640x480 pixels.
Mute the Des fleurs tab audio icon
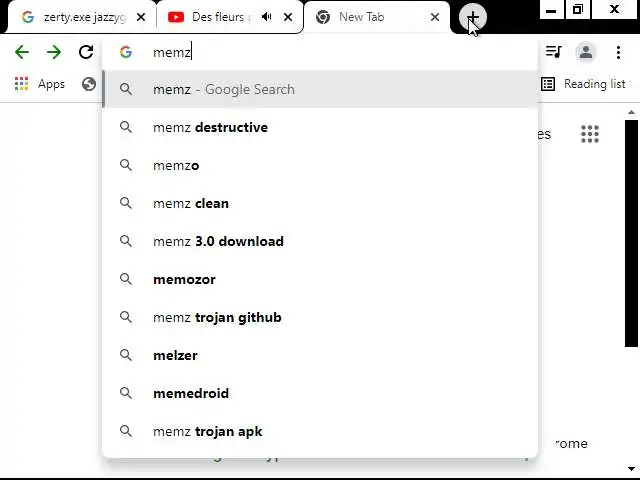[267, 17]
